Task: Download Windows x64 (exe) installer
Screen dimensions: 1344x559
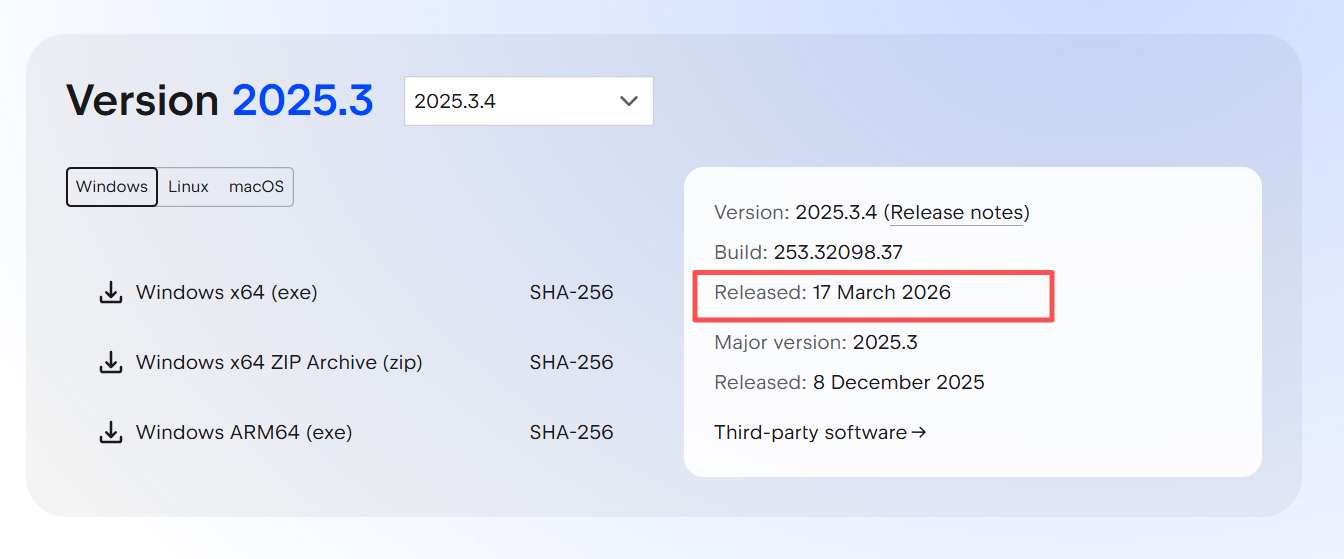Action: click(x=226, y=293)
